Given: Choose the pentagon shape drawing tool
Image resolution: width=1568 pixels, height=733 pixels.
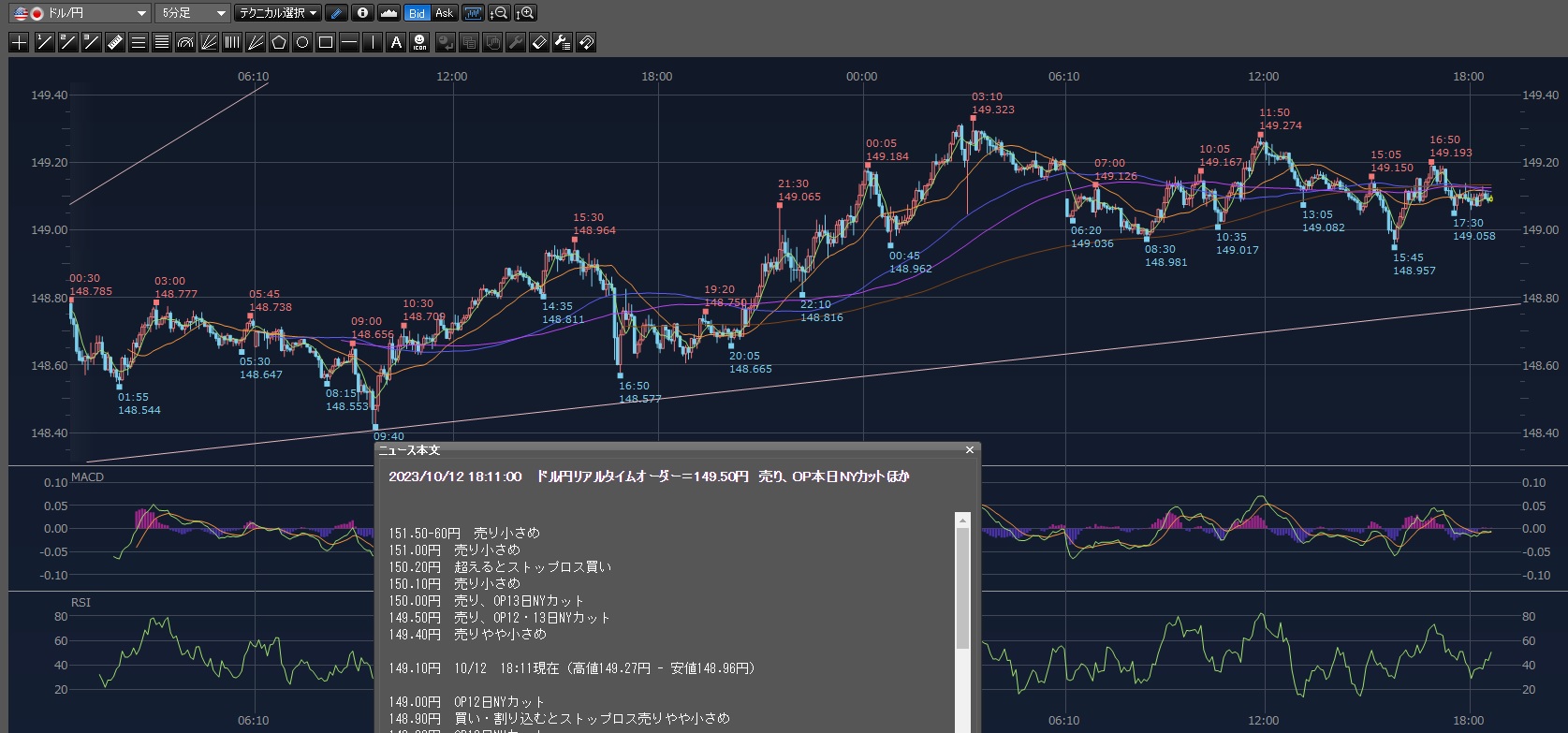Looking at the screenshot, I should tap(279, 42).
